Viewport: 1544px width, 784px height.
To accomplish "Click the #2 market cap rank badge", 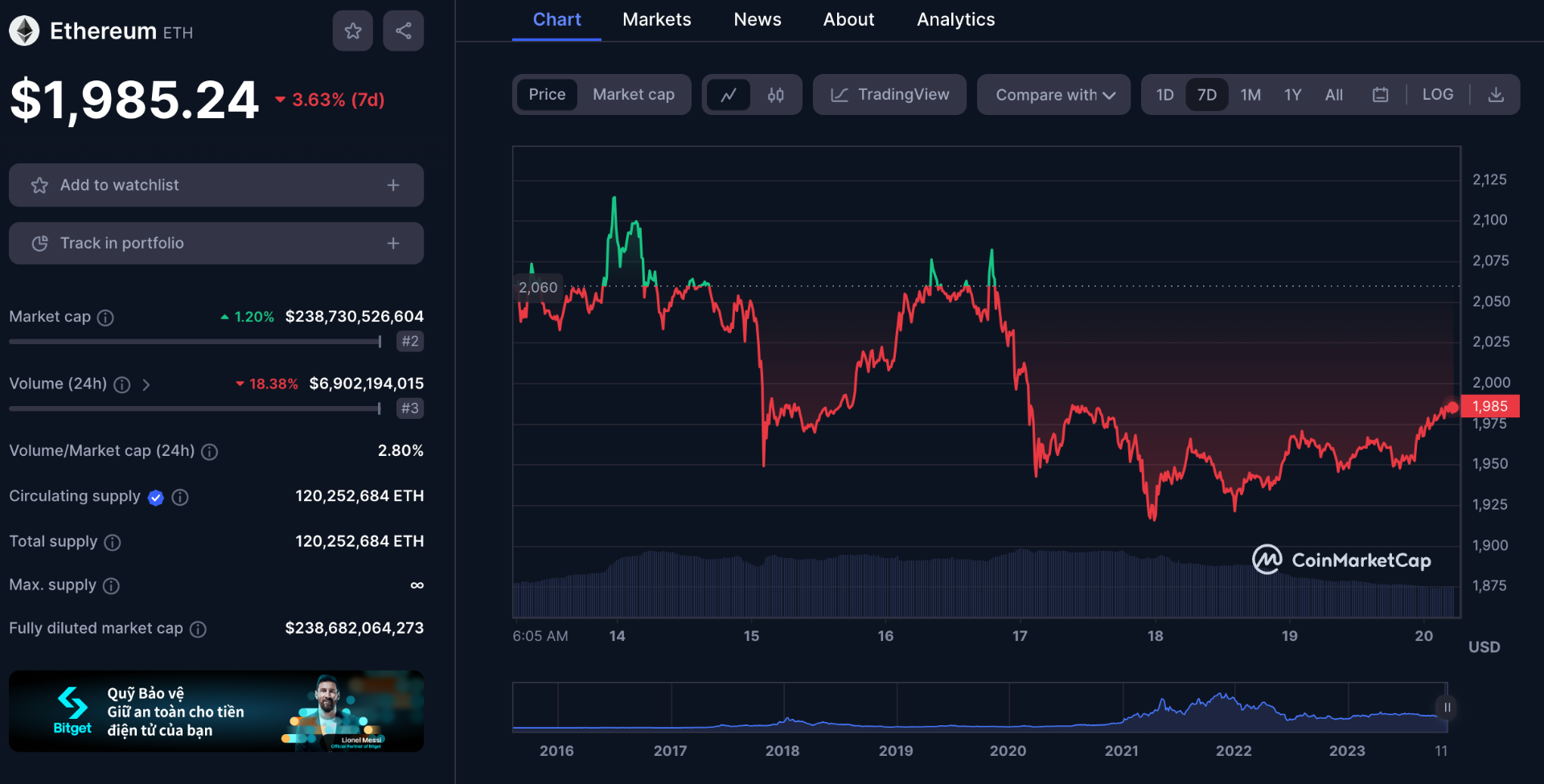I will 410,341.
